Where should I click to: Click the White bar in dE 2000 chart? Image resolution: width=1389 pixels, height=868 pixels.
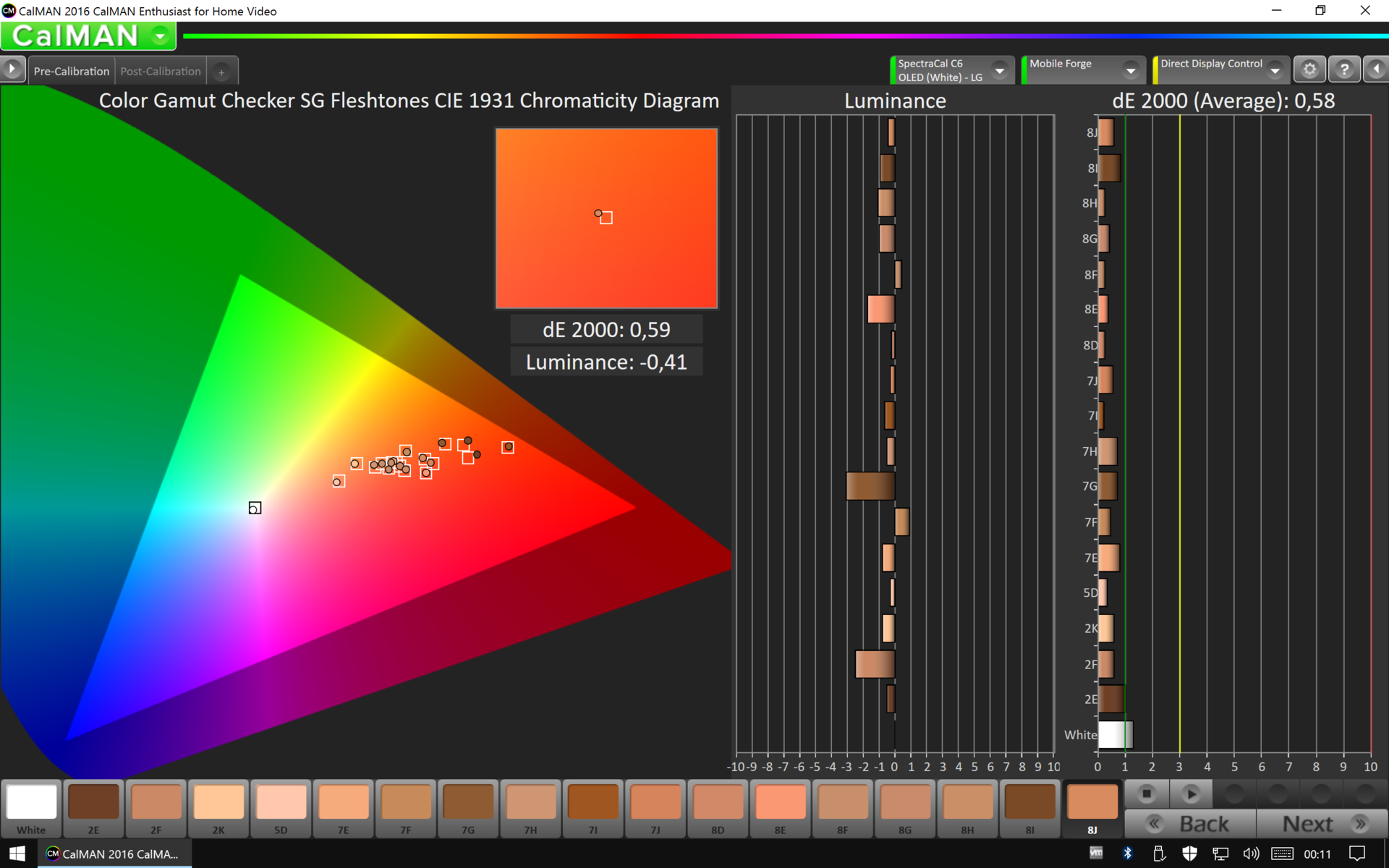[x=1115, y=734]
